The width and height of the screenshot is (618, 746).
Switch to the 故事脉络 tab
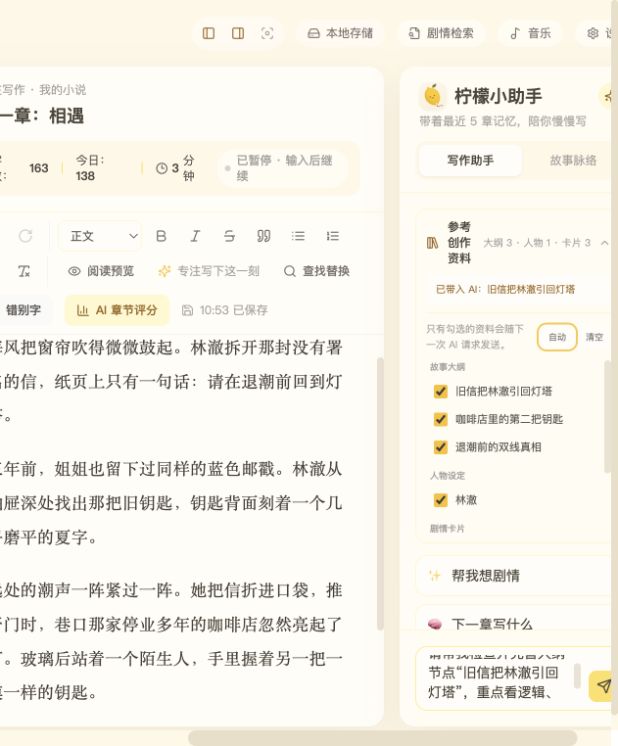pos(573,160)
